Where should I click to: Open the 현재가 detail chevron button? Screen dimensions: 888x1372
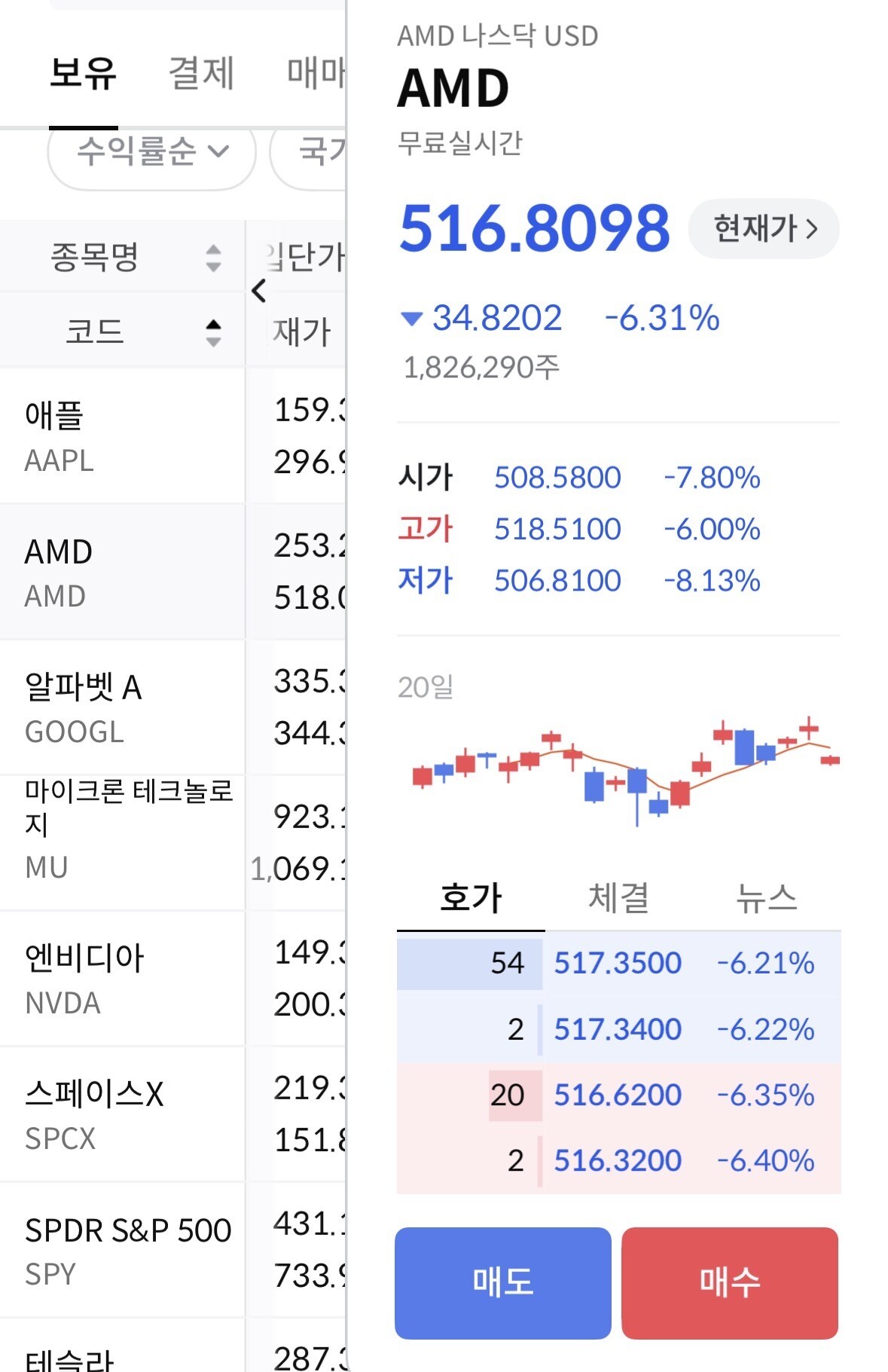pyautogui.click(x=764, y=228)
